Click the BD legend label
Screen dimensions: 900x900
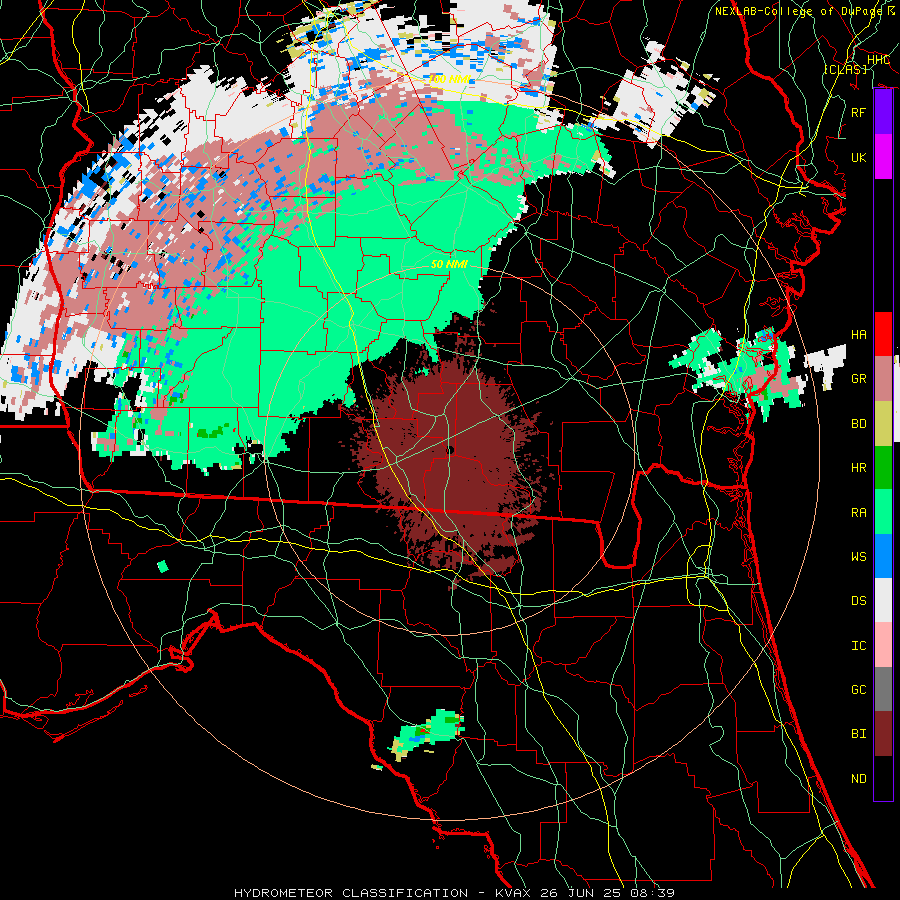(x=858, y=424)
